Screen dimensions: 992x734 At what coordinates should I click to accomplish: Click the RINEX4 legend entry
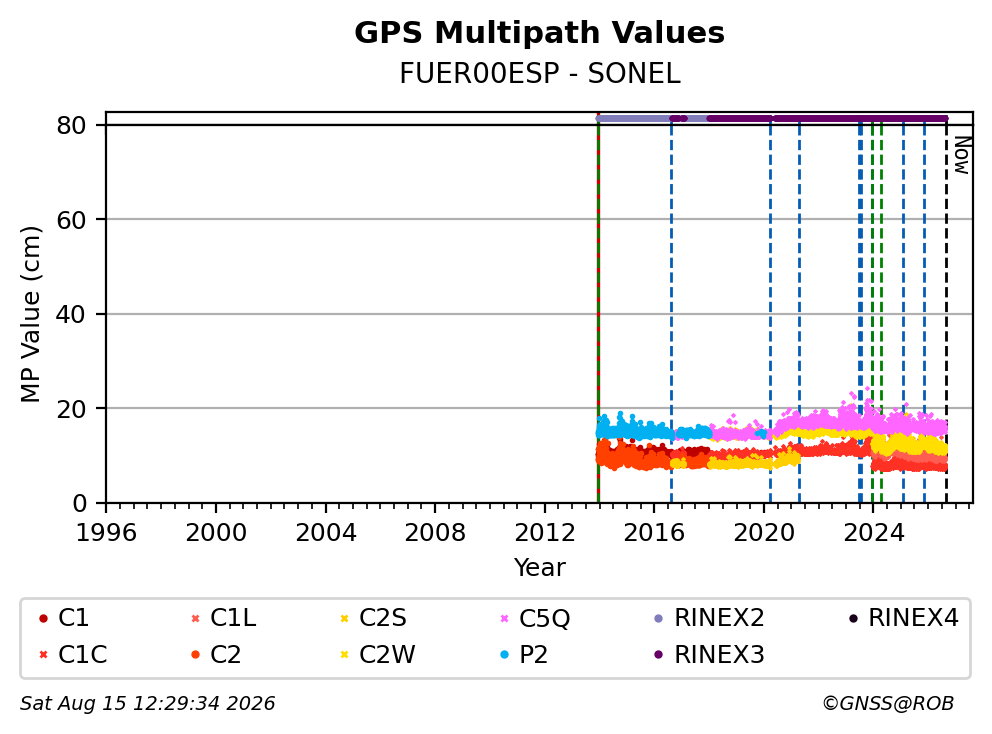[x=903, y=618]
